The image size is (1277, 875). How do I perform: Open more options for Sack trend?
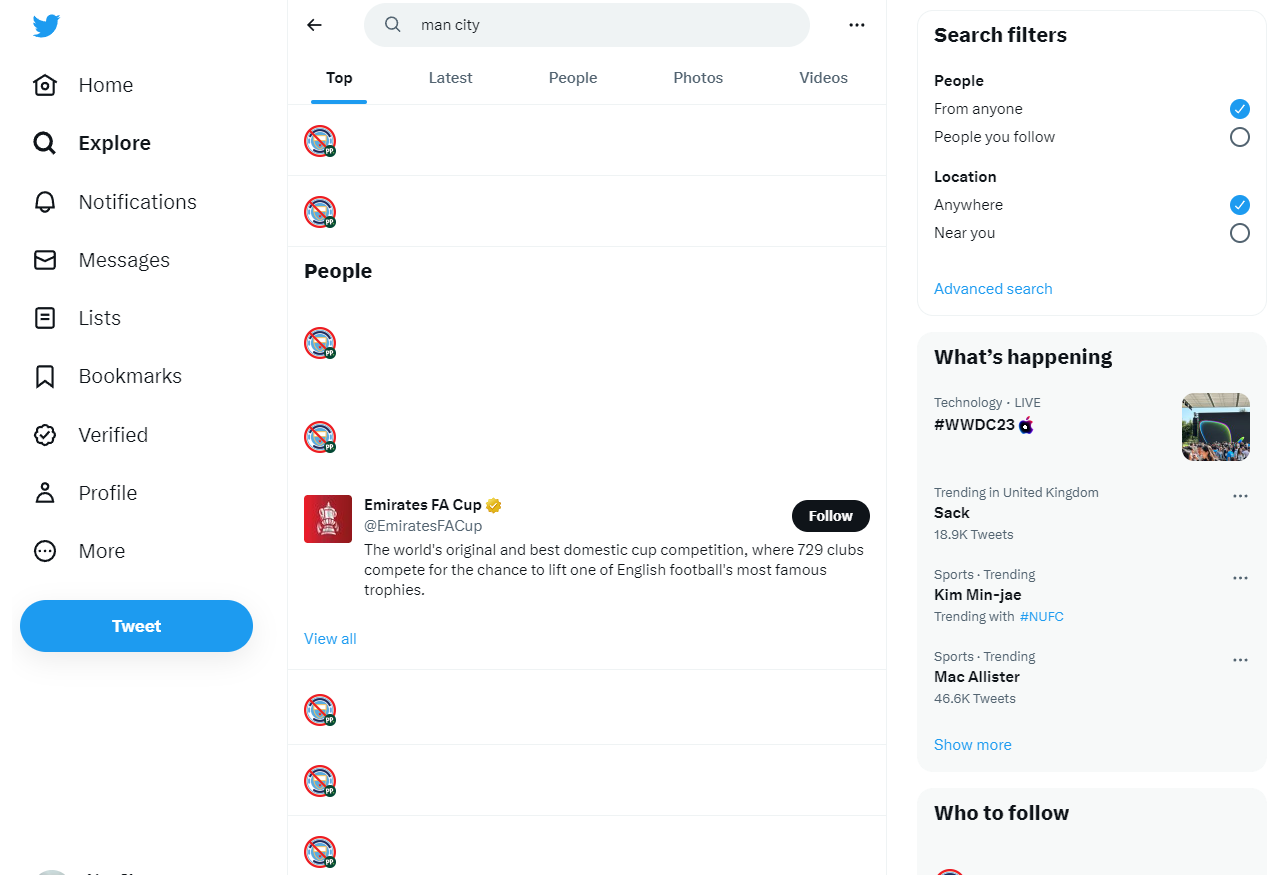pyautogui.click(x=1240, y=496)
